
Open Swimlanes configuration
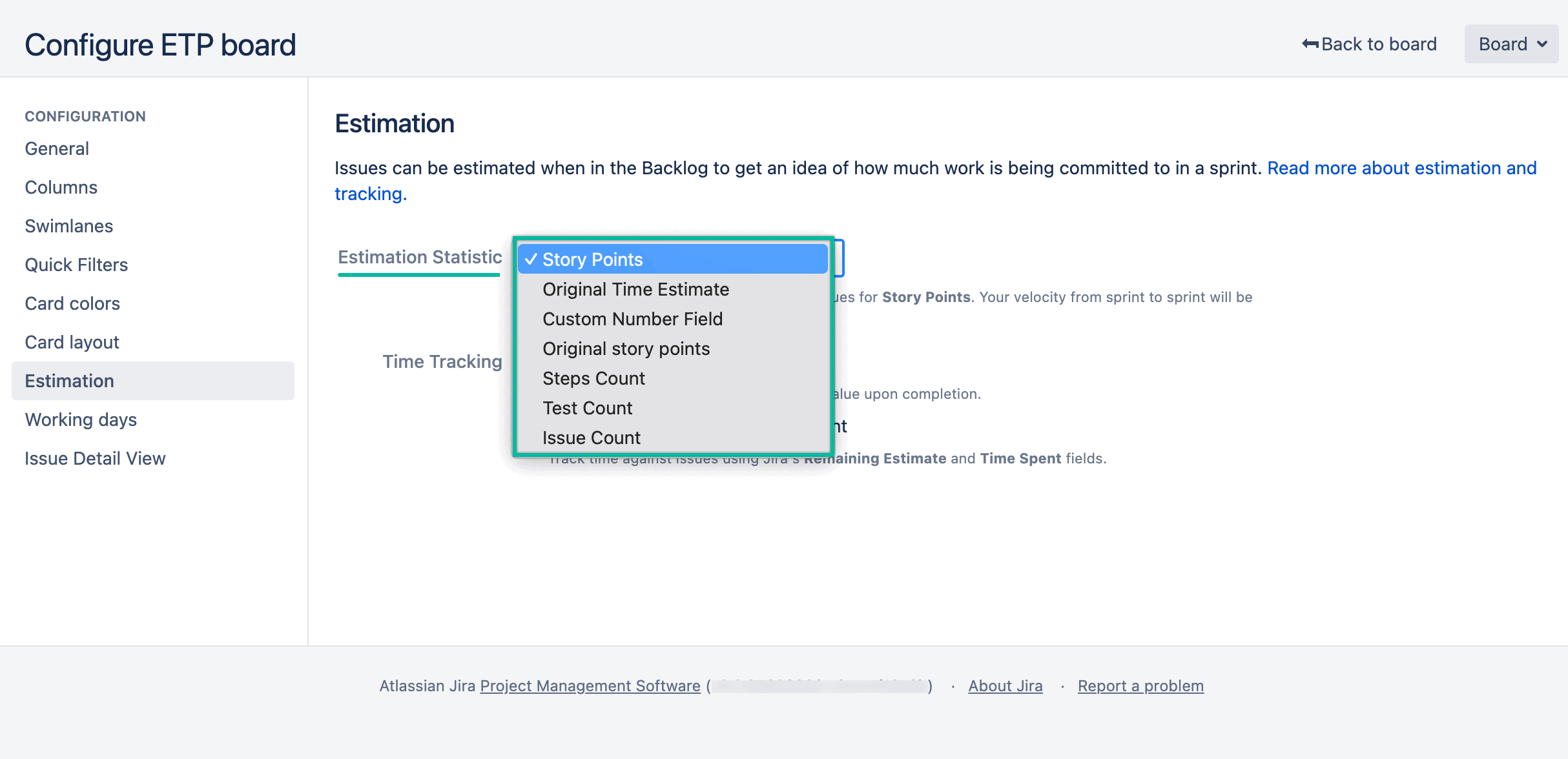click(68, 226)
